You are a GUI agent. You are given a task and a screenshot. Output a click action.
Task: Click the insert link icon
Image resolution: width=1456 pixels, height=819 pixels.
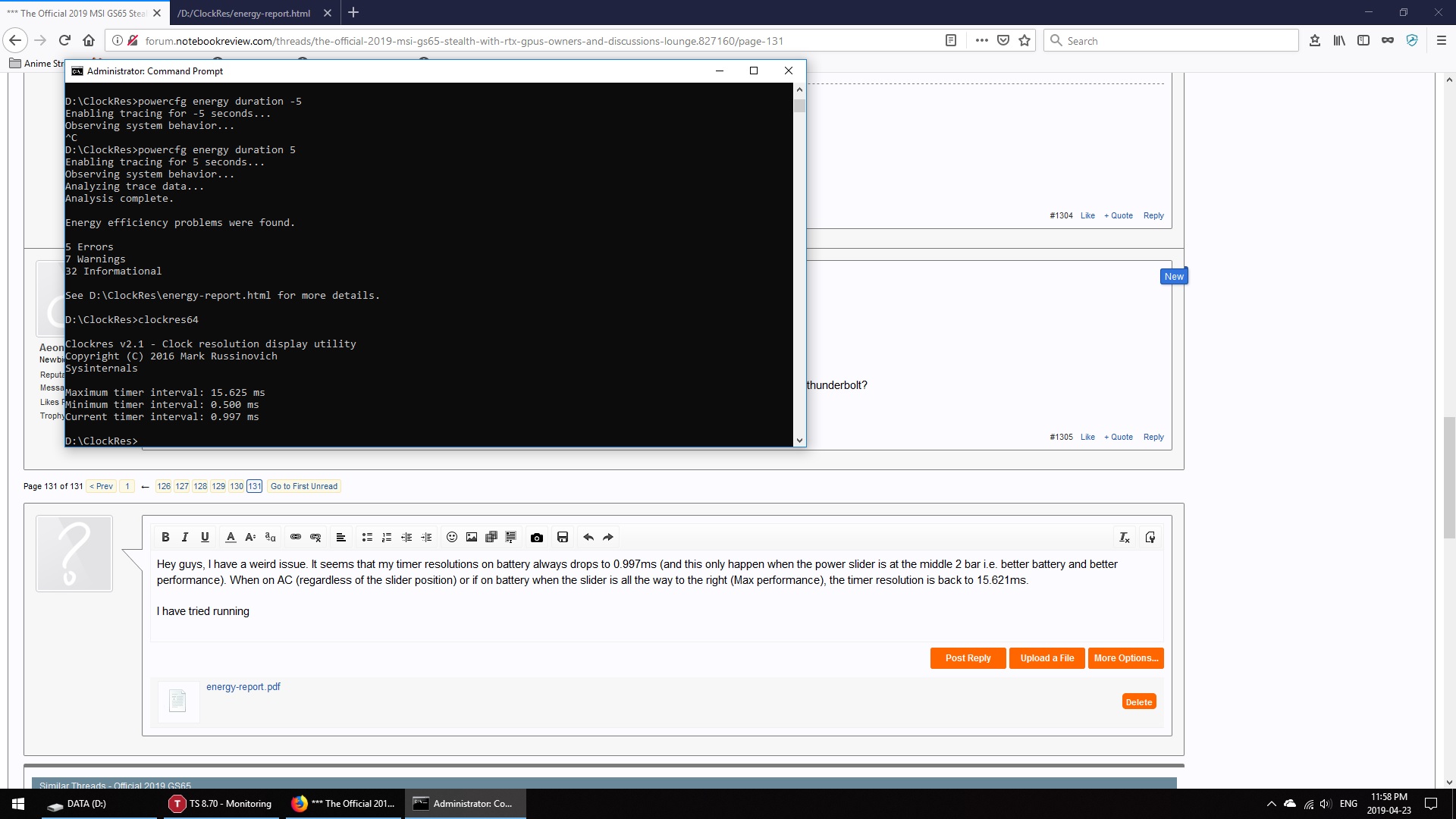[x=296, y=537]
